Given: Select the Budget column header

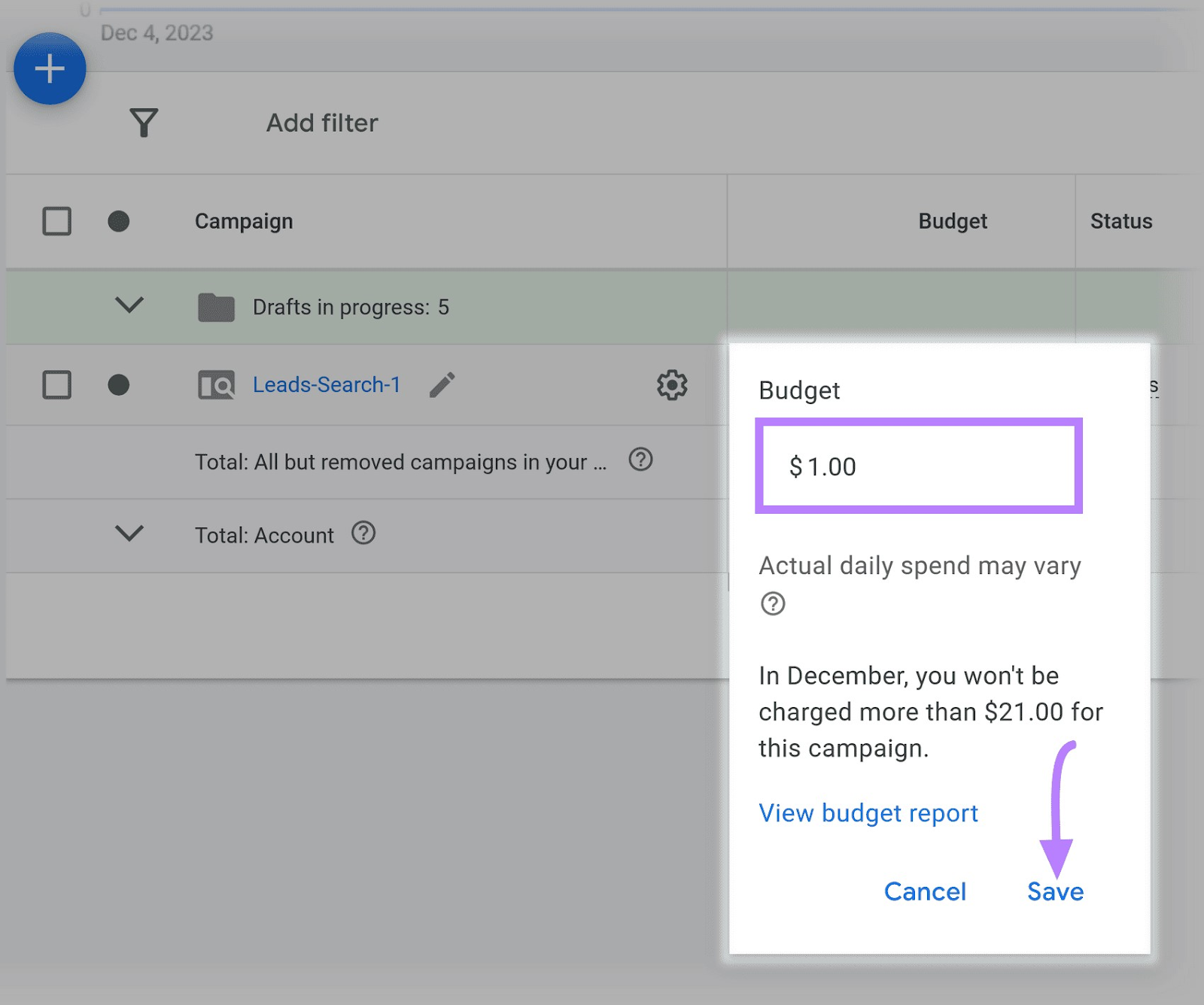Looking at the screenshot, I should (953, 220).
